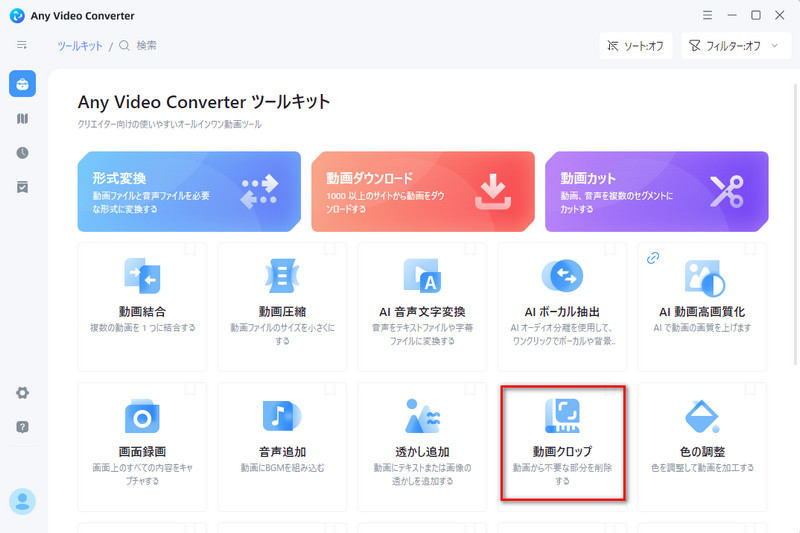Open the user account avatar
The width and height of the screenshot is (800, 533).
pos(22,501)
